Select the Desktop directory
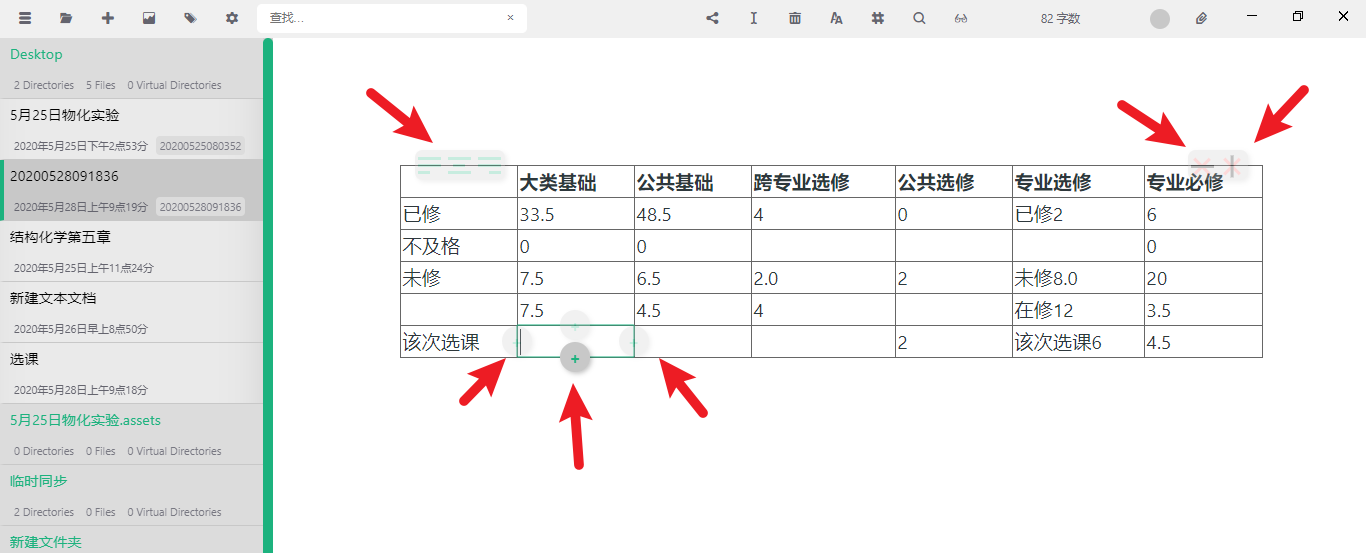1366x553 pixels. click(x=131, y=68)
